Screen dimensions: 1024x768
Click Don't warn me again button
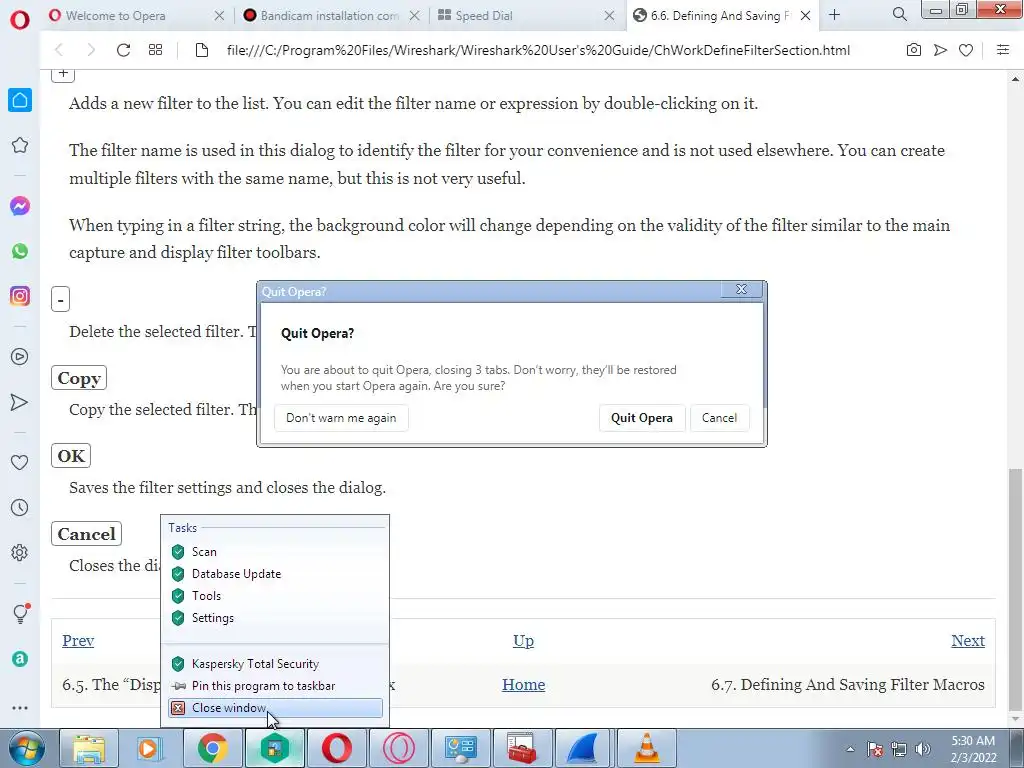point(341,418)
